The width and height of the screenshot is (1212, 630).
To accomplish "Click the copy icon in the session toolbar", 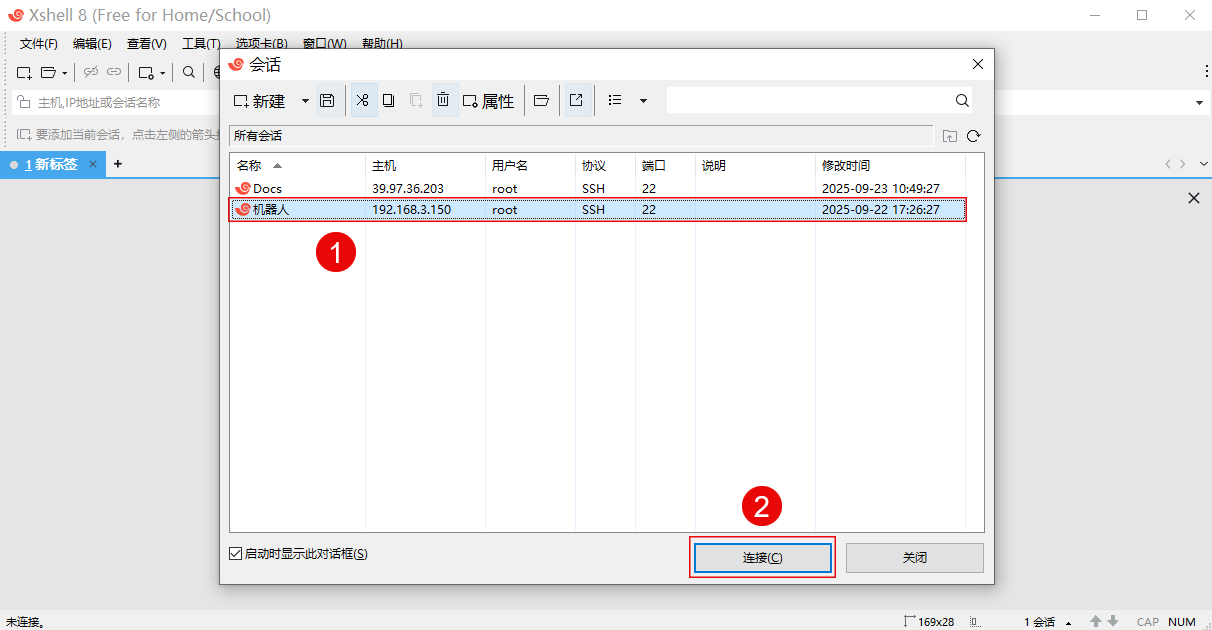I will (x=389, y=101).
